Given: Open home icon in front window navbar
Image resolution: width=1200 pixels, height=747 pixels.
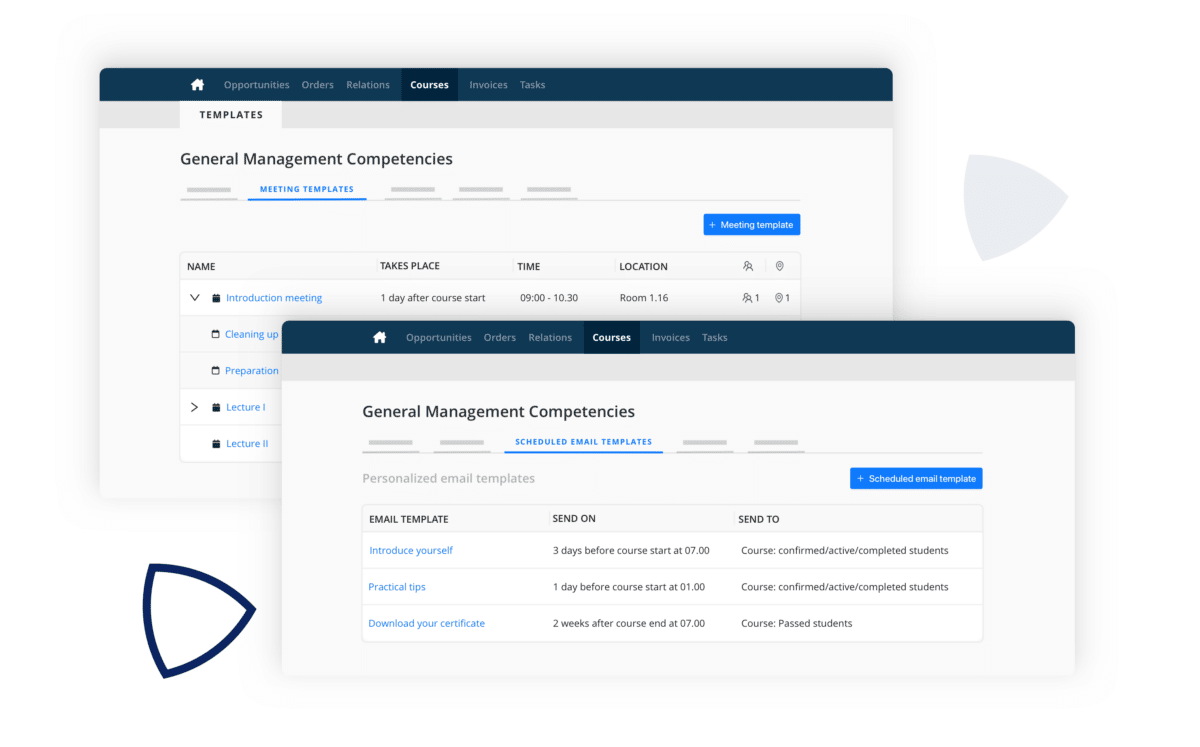Looking at the screenshot, I should pos(379,338).
